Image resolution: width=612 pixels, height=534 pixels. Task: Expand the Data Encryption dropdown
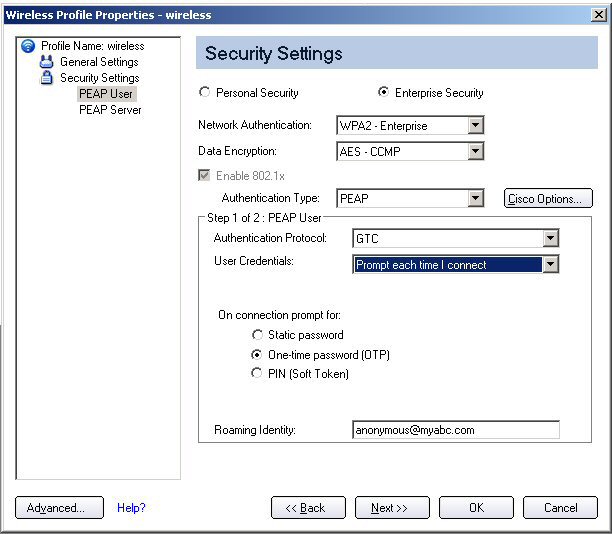click(x=475, y=151)
